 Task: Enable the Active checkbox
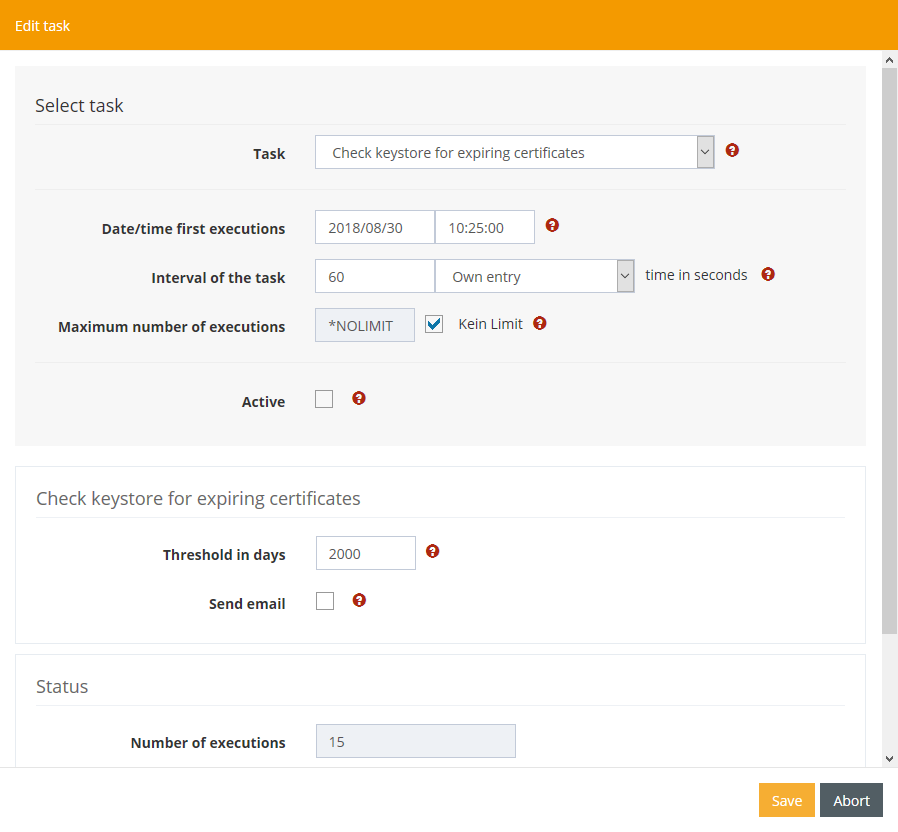coord(324,400)
